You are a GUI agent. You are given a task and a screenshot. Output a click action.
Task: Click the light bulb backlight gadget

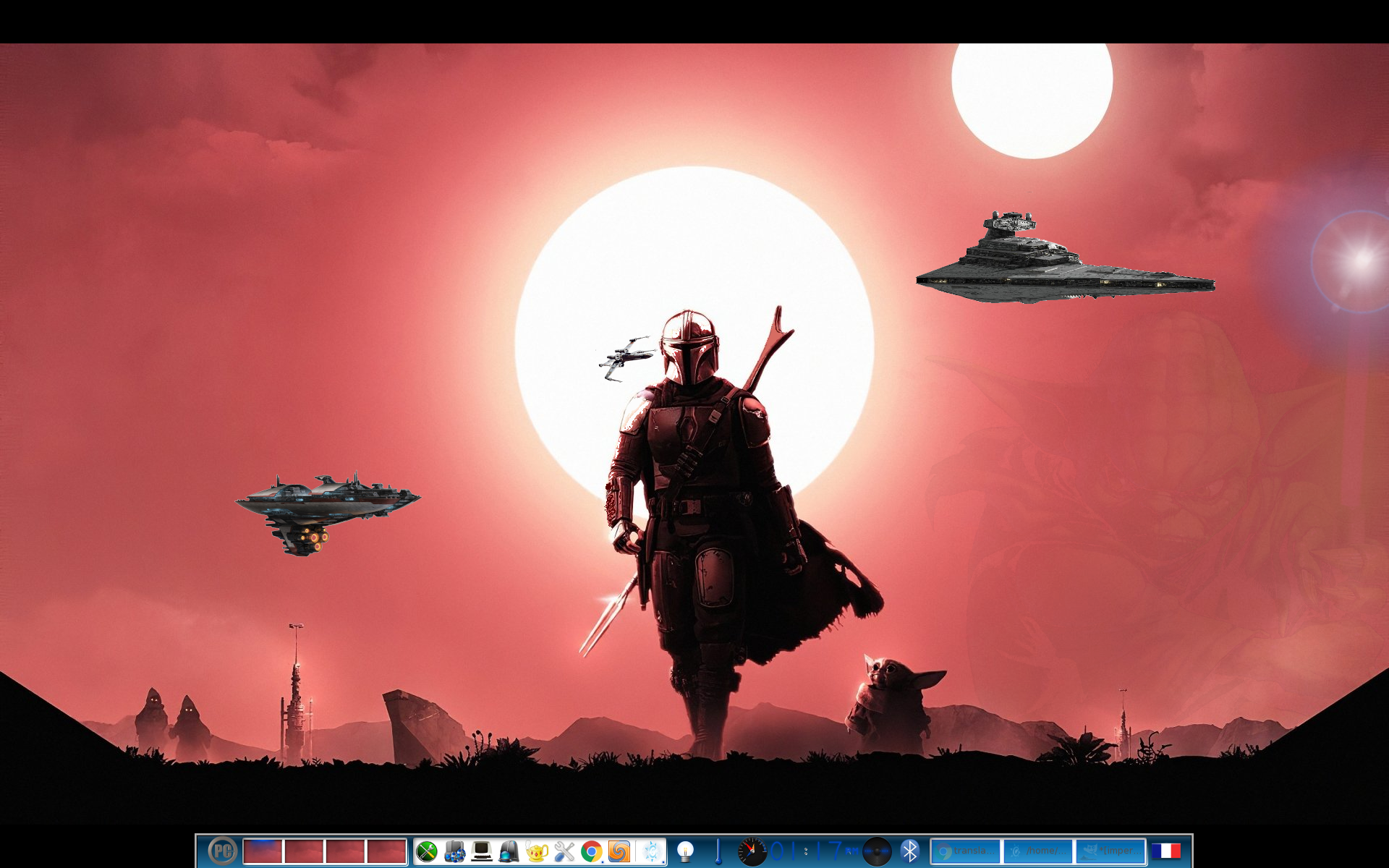685,851
